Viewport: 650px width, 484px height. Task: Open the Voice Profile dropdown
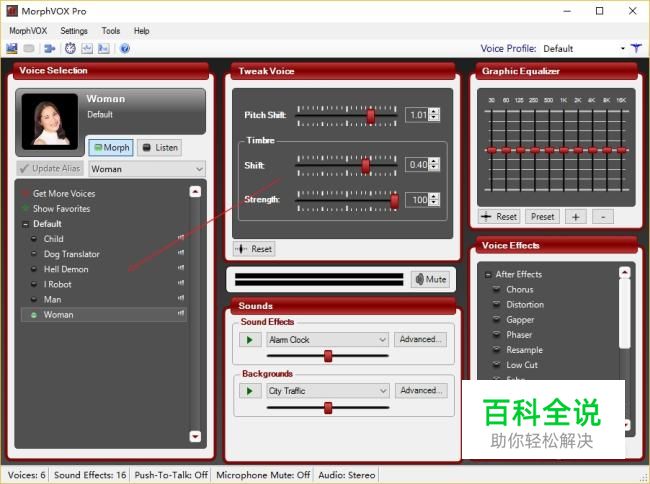(623, 48)
